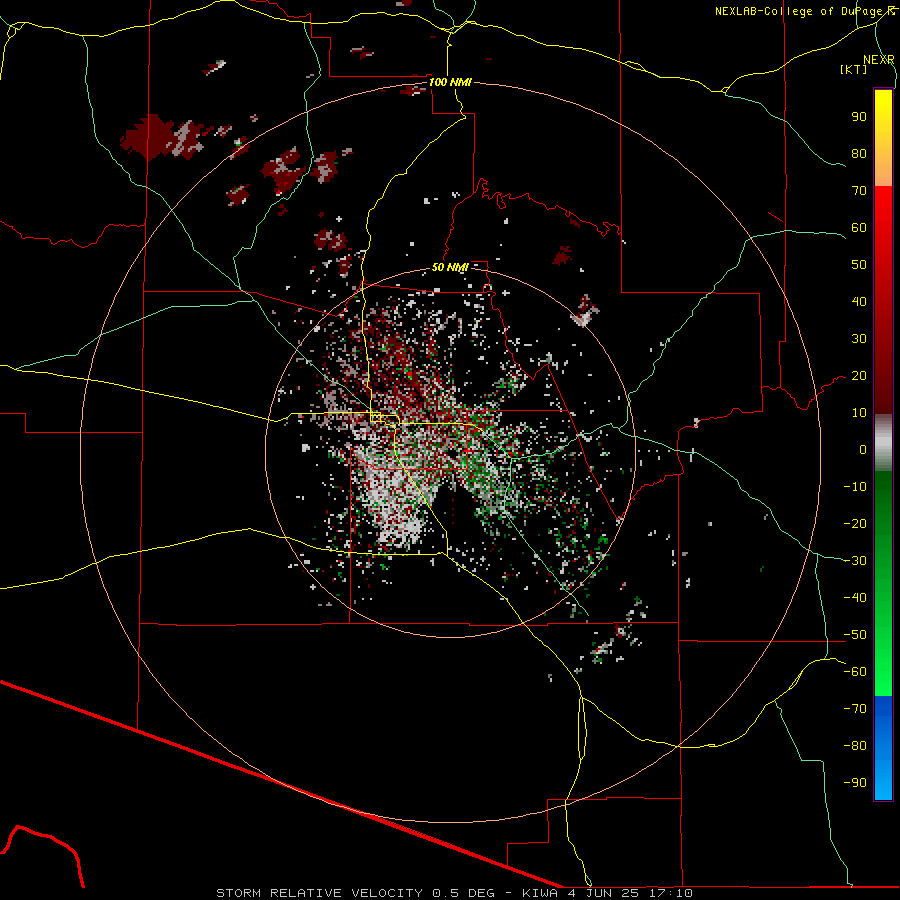Image resolution: width=900 pixels, height=900 pixels.
Task: Click the [KT] units label
Action: 853,69
